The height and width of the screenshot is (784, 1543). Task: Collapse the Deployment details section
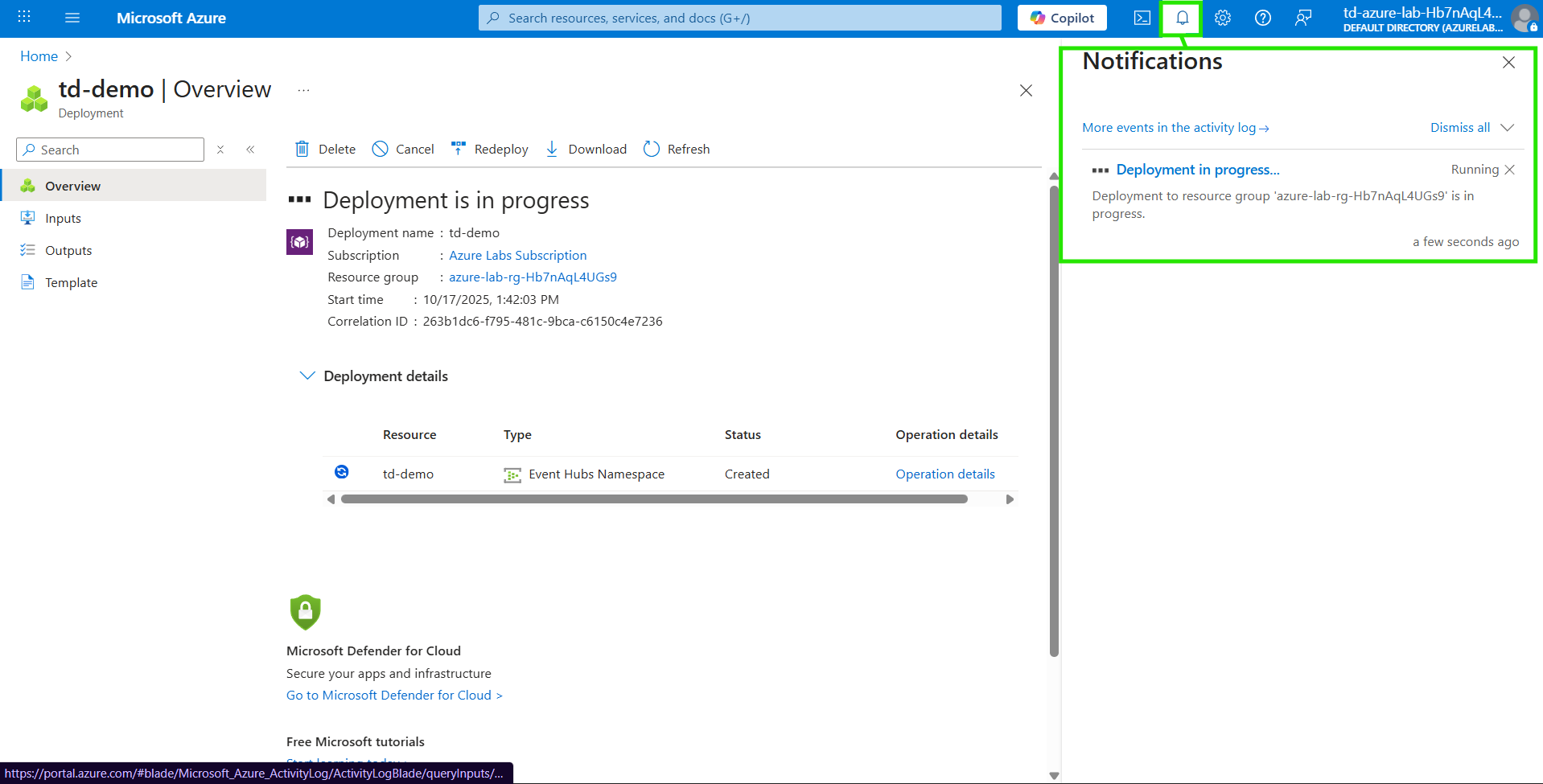(307, 376)
